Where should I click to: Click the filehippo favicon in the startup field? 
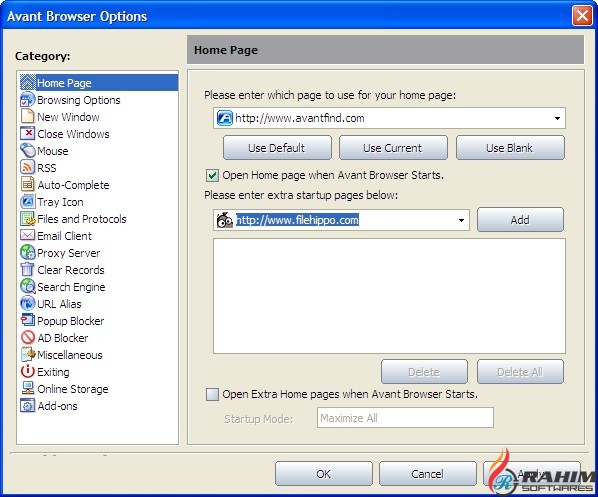[x=224, y=220]
